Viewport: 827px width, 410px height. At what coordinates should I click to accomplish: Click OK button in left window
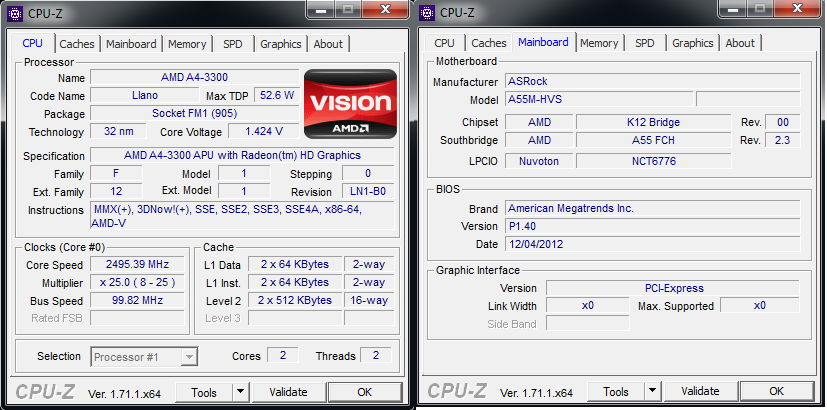point(364,392)
